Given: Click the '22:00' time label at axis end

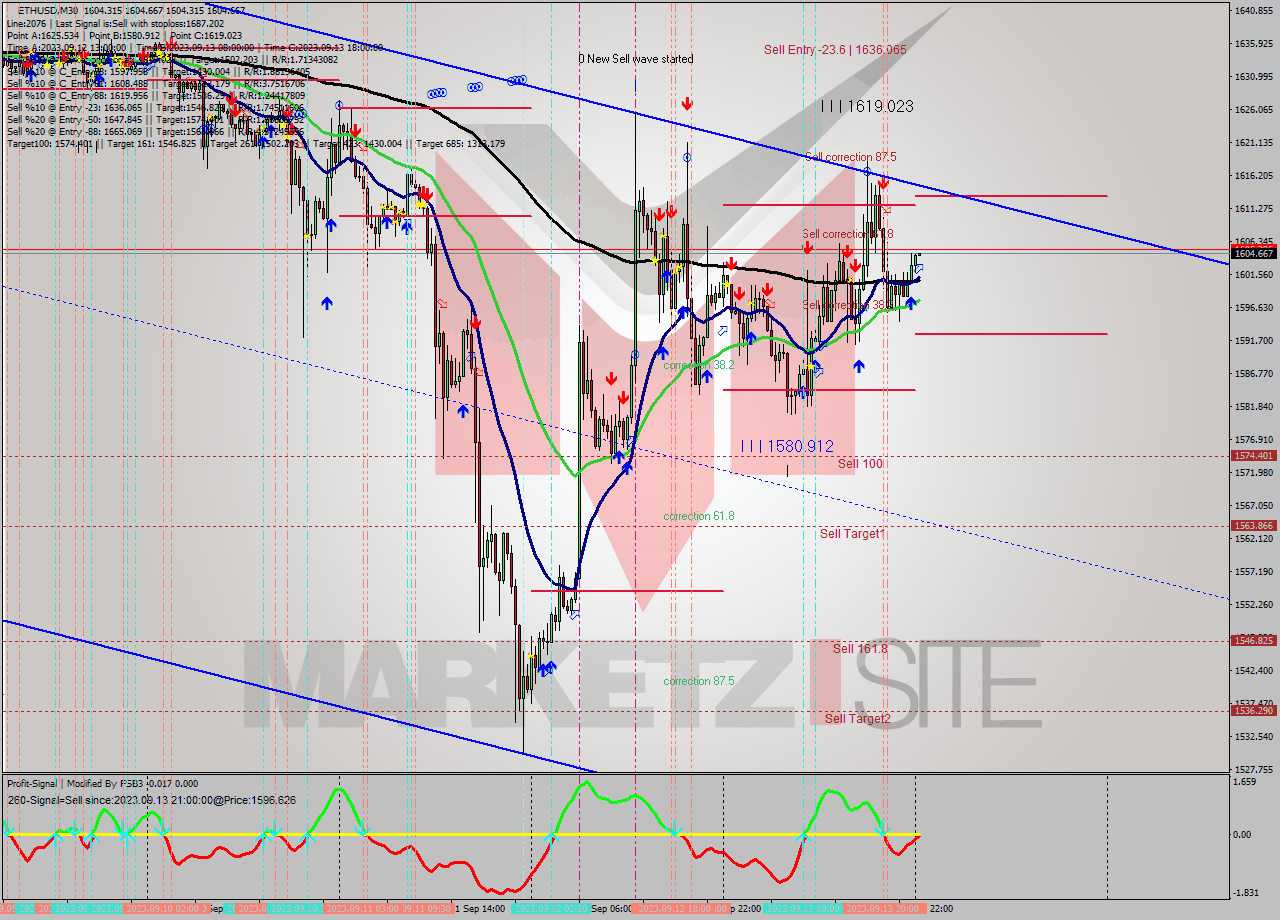Looking at the screenshot, I should 941,909.
